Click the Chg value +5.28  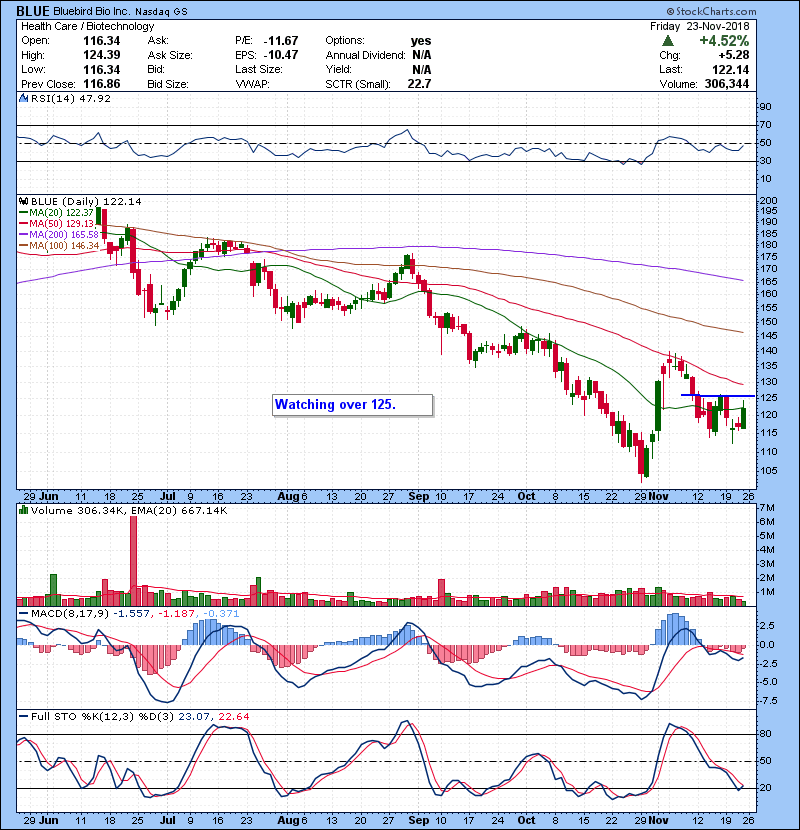(733, 55)
